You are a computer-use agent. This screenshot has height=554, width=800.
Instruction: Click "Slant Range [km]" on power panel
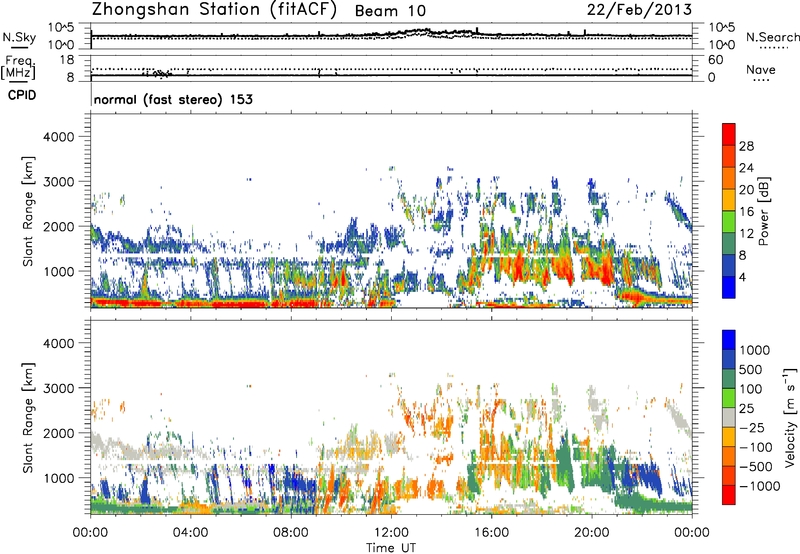[28, 211]
